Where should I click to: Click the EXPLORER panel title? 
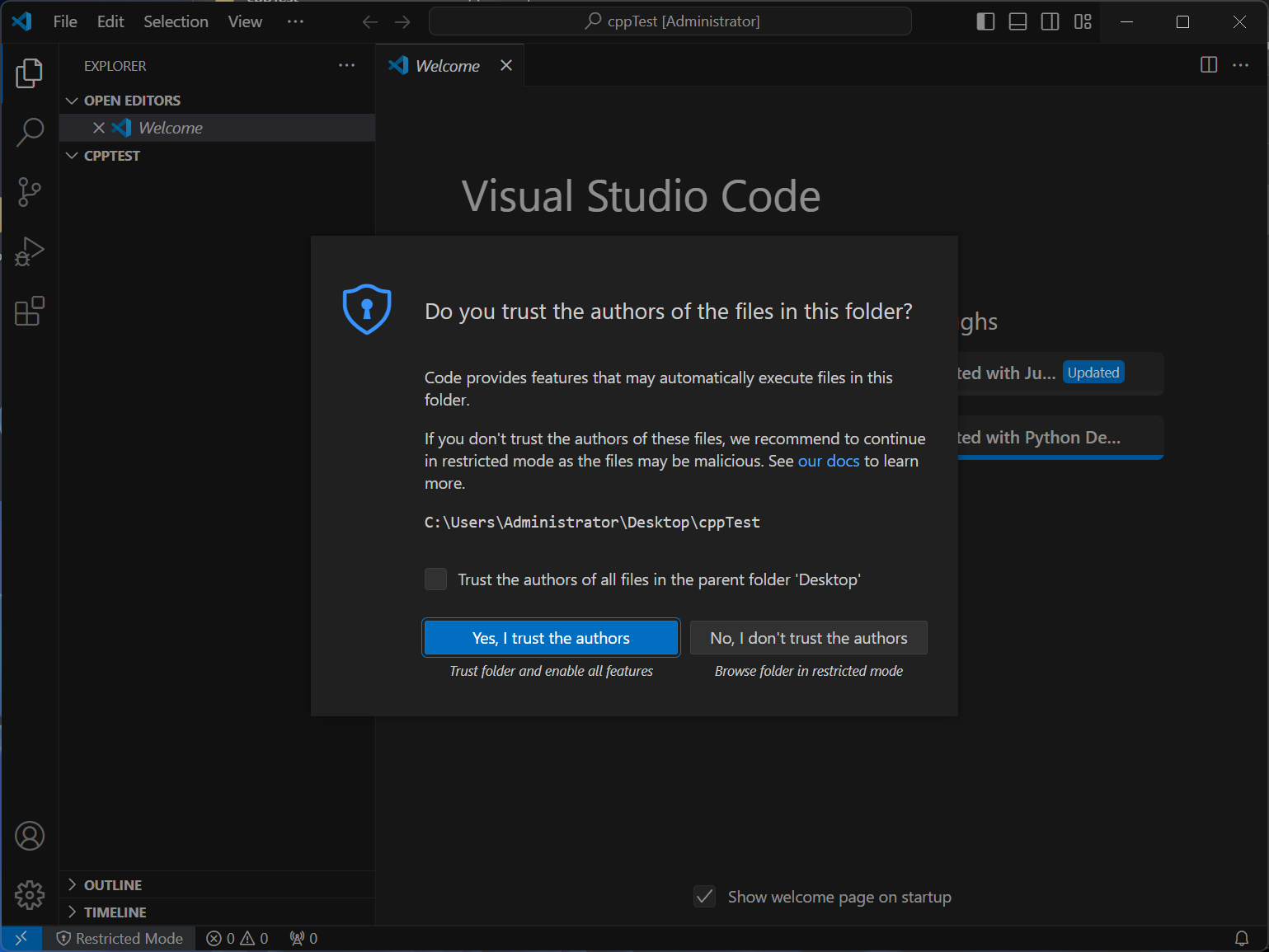[115, 66]
